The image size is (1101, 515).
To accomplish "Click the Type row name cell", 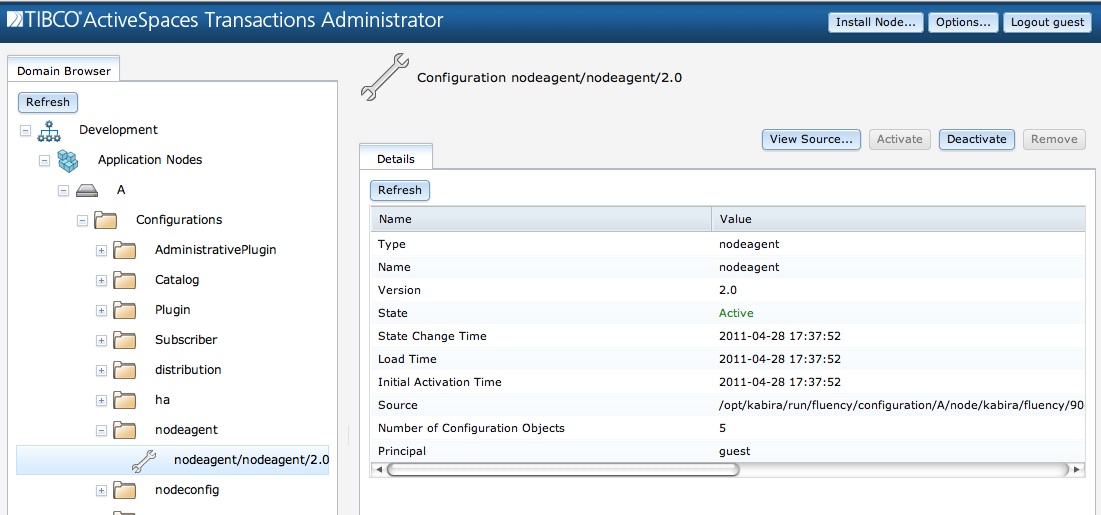I will tap(391, 245).
